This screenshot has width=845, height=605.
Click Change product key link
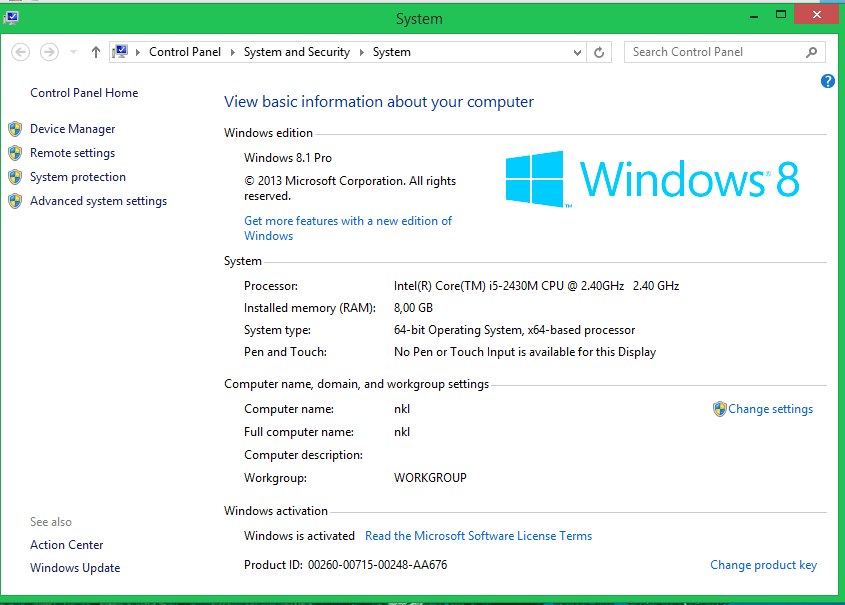click(x=763, y=565)
